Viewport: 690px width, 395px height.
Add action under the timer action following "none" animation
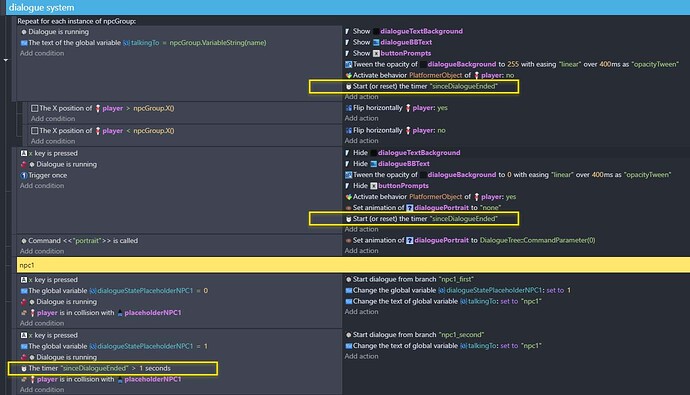tap(361, 229)
